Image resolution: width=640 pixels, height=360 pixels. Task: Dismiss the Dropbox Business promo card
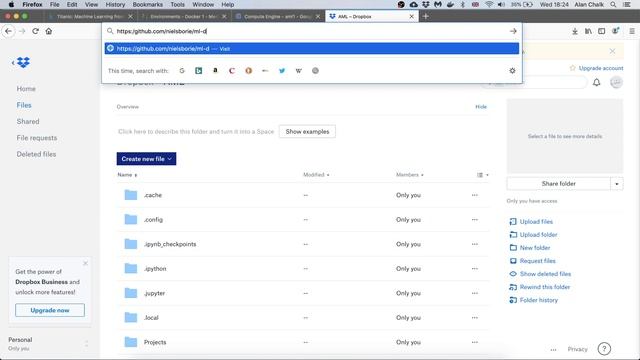[85, 263]
